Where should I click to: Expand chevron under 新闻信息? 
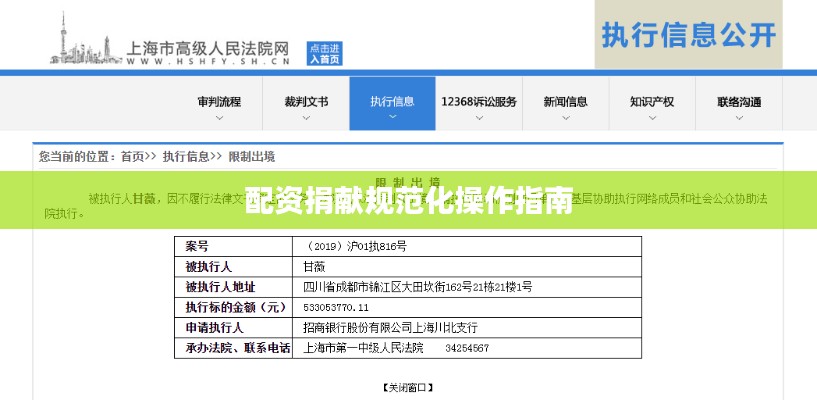566,118
